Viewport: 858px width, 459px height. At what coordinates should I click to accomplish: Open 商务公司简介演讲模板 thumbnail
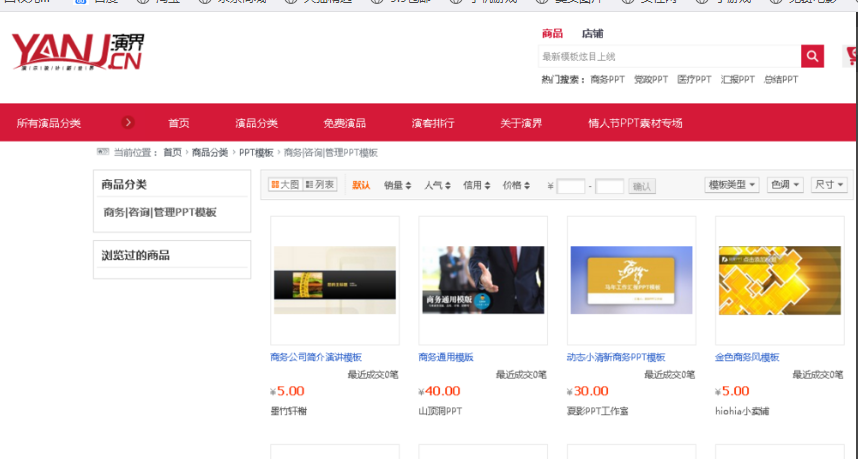335,280
